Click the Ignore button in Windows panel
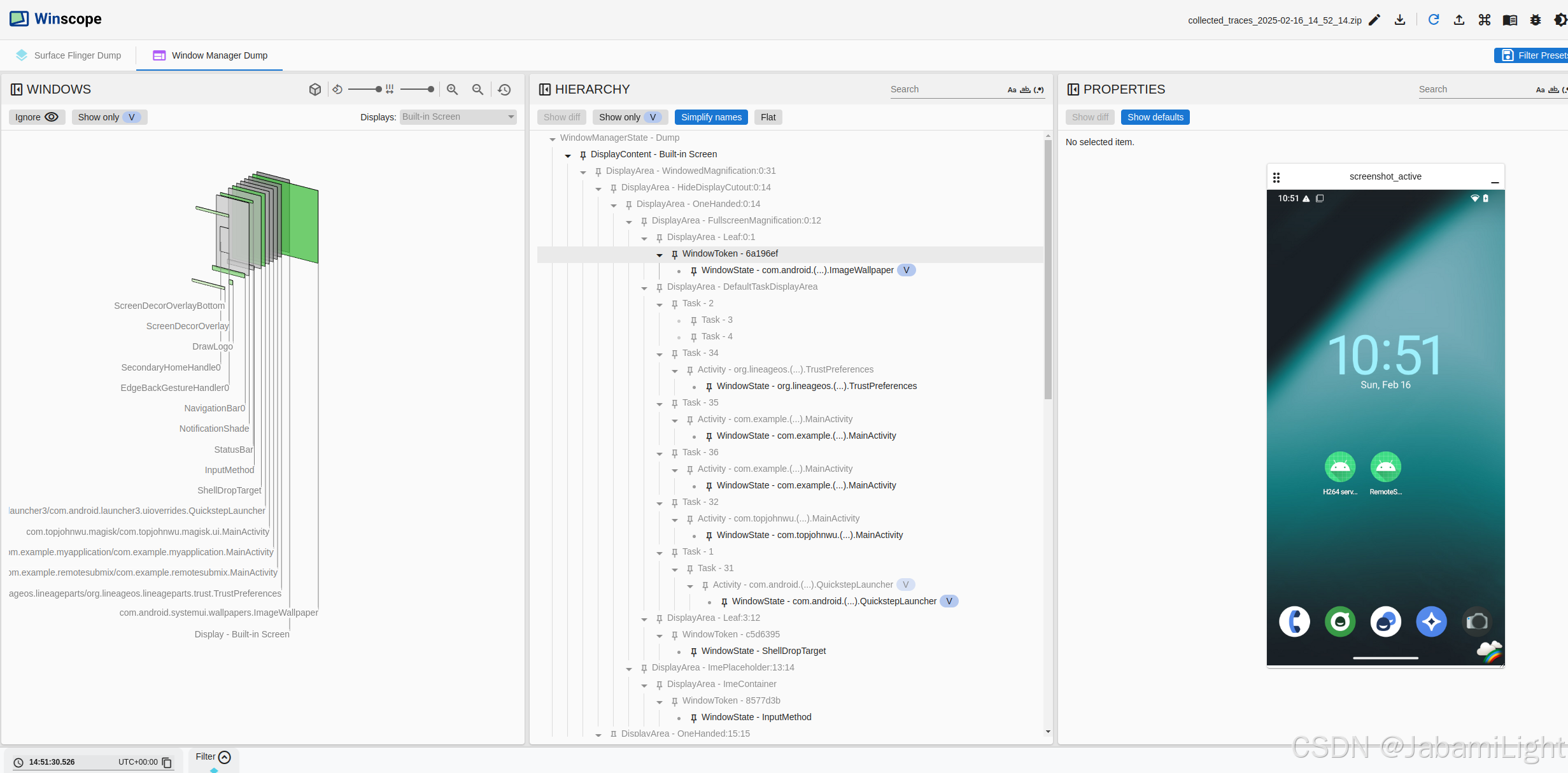 click(36, 117)
